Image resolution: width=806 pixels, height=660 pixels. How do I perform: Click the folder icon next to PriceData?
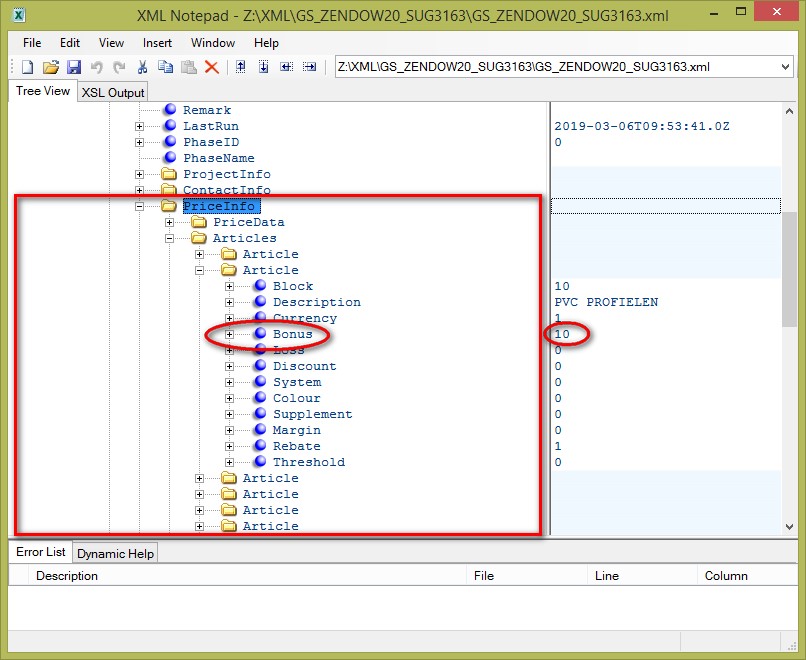pyautogui.click(x=199, y=222)
